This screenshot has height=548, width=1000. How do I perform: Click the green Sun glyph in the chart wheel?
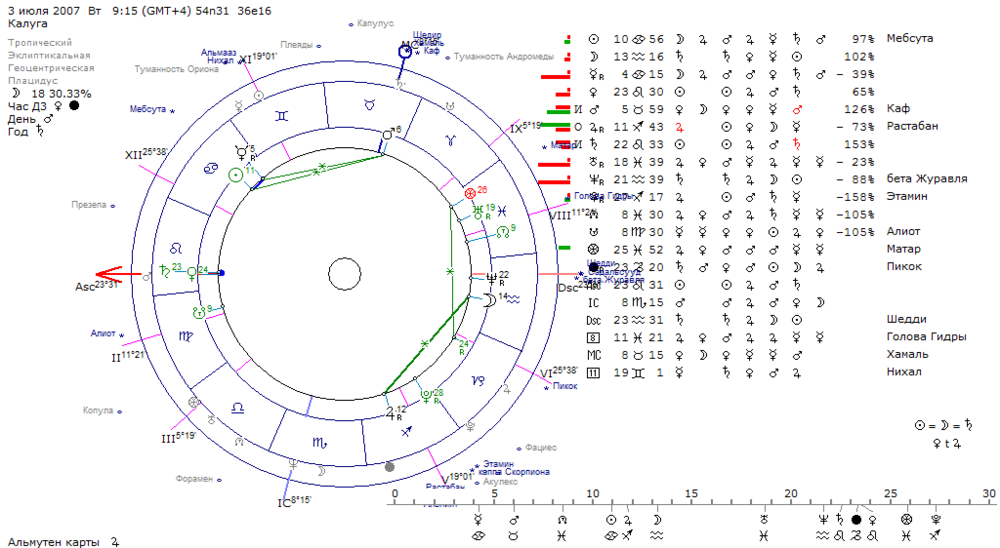(x=236, y=175)
